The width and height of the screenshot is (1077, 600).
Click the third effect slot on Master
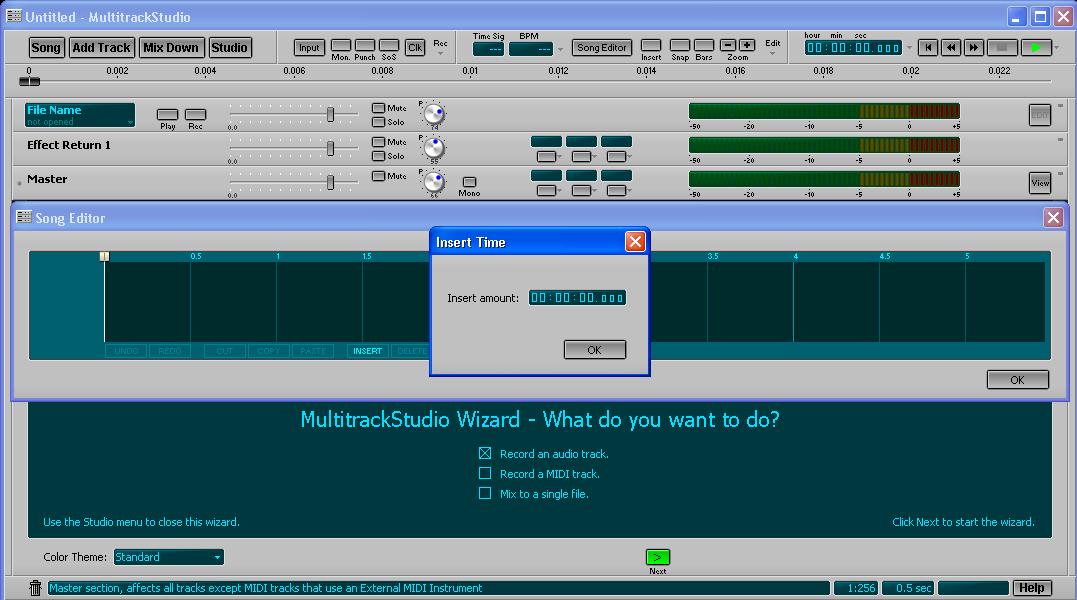pyautogui.click(x=616, y=176)
